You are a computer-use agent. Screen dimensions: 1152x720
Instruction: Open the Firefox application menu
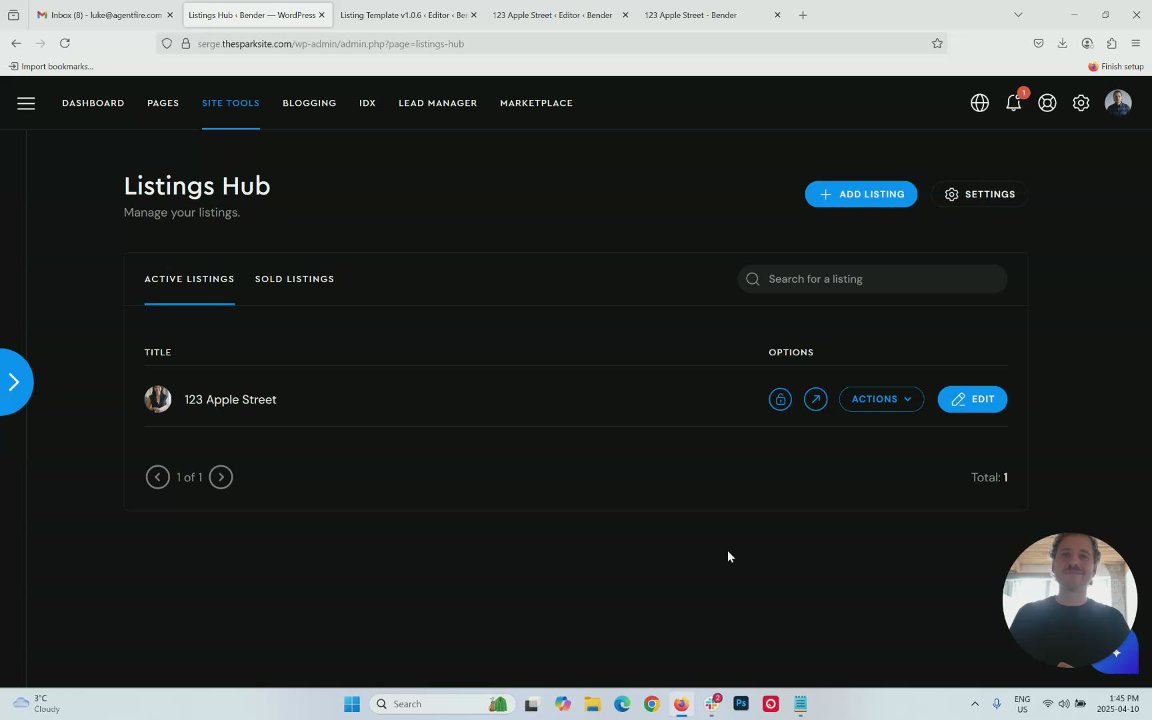click(x=1136, y=43)
